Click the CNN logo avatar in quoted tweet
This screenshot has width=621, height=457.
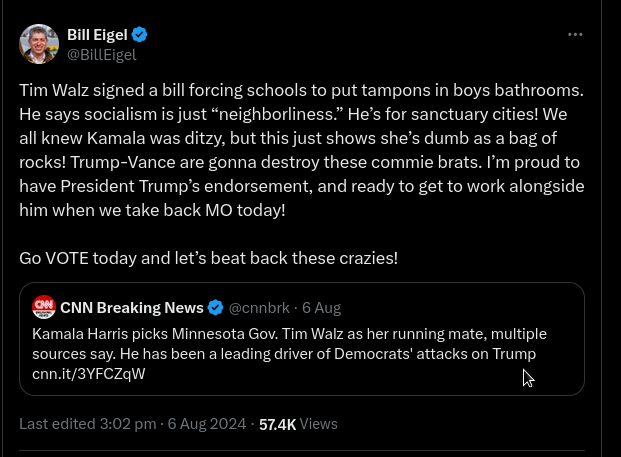[x=43, y=307]
